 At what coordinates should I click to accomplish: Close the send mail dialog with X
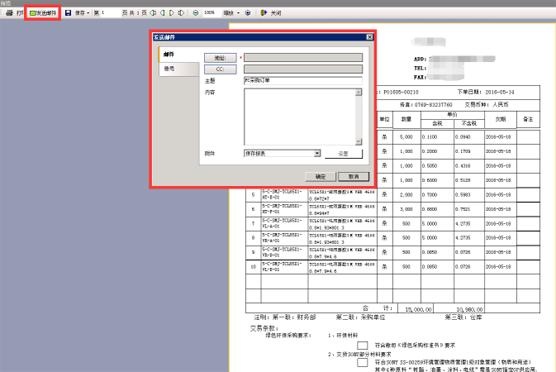point(369,37)
